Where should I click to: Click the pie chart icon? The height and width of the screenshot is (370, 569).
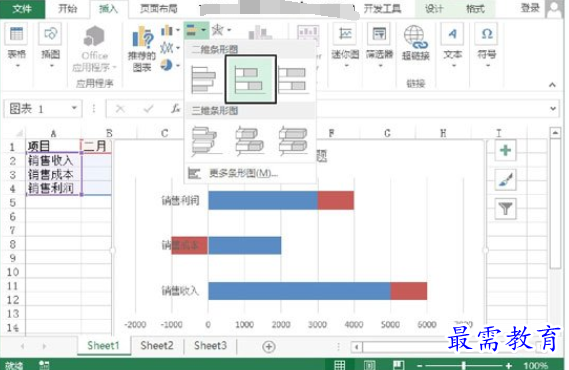(x=167, y=65)
